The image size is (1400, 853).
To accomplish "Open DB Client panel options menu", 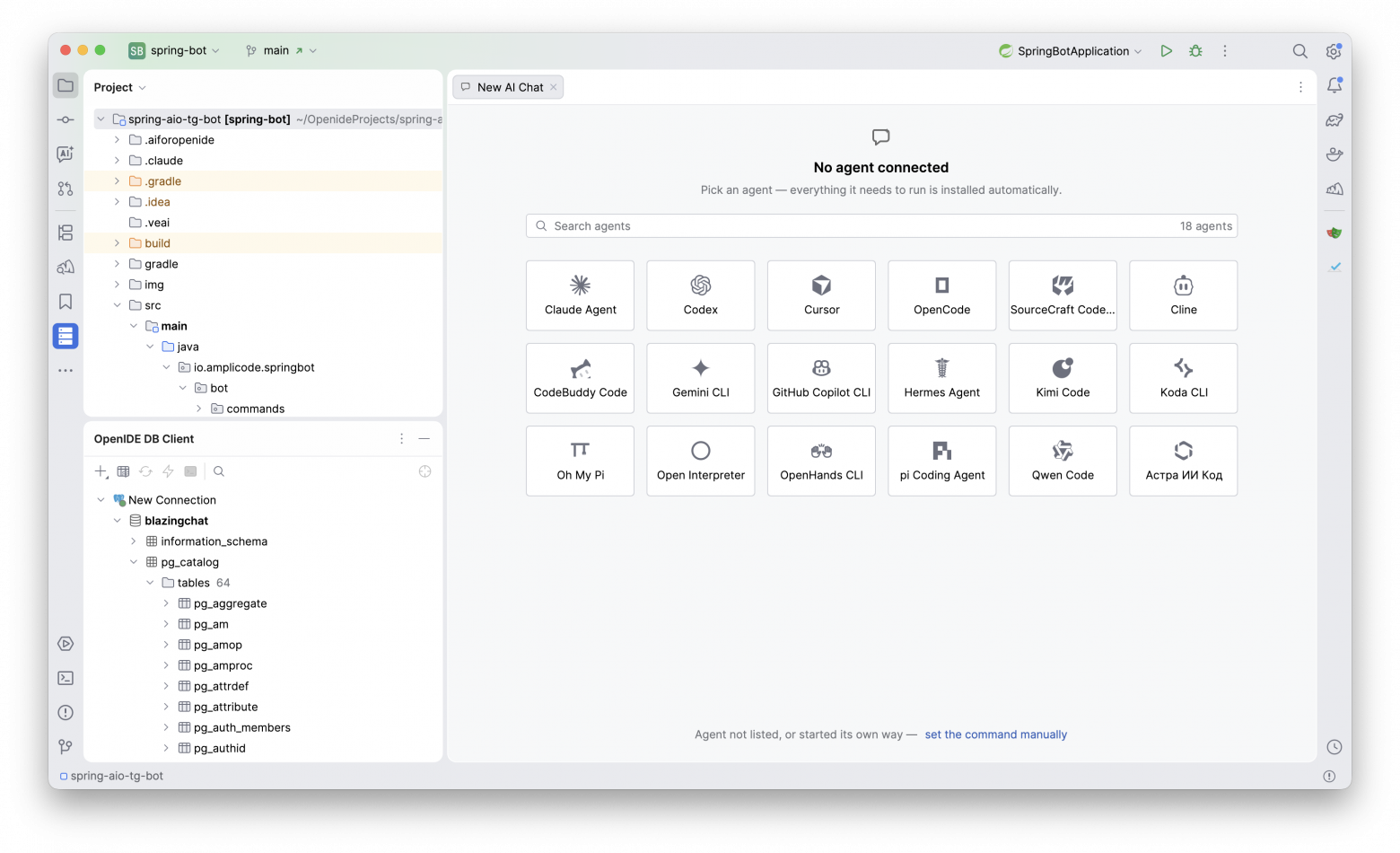I will [401, 439].
